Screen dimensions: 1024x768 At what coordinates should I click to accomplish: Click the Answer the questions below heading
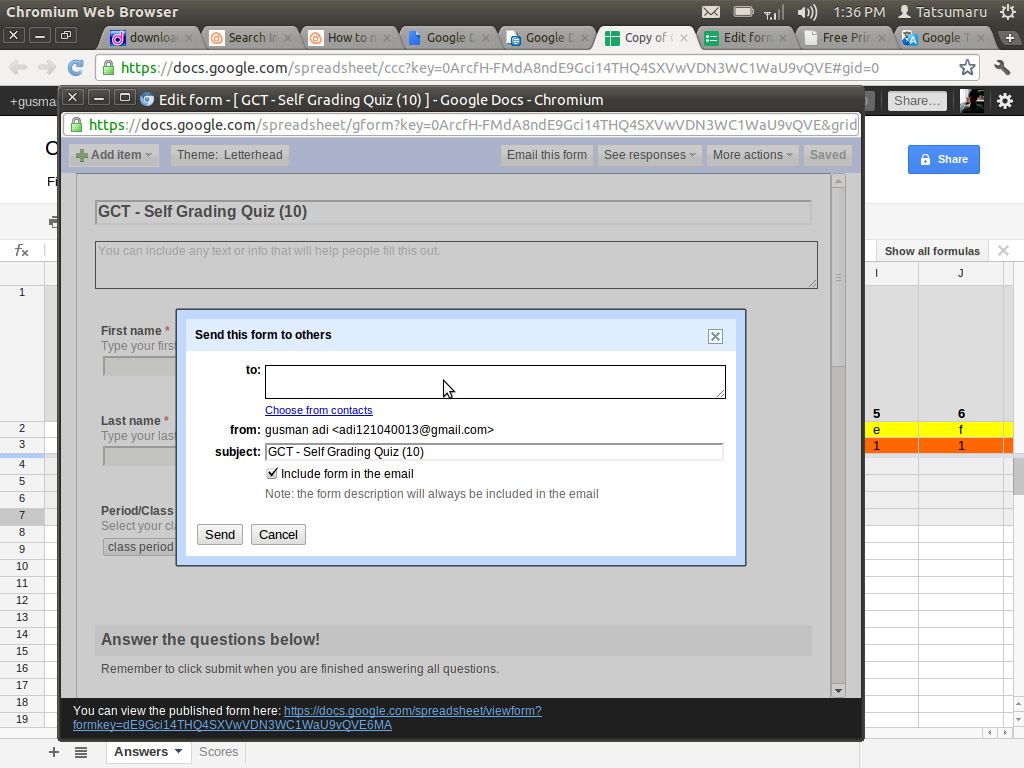tap(210, 639)
